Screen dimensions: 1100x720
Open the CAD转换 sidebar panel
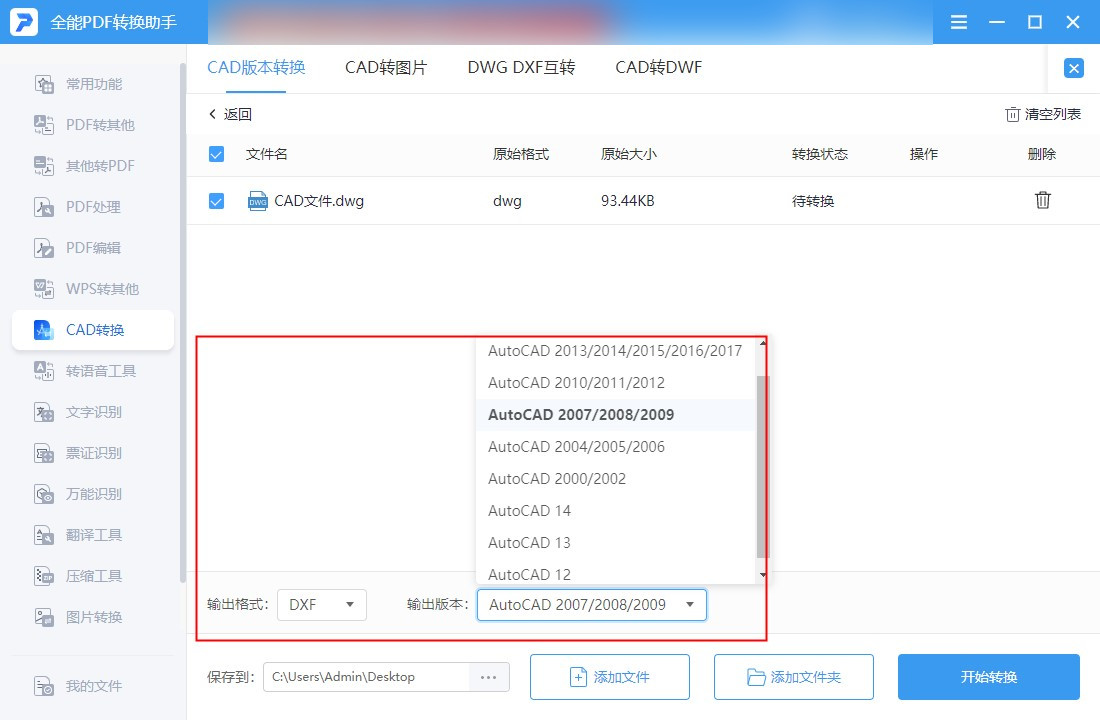click(x=93, y=329)
